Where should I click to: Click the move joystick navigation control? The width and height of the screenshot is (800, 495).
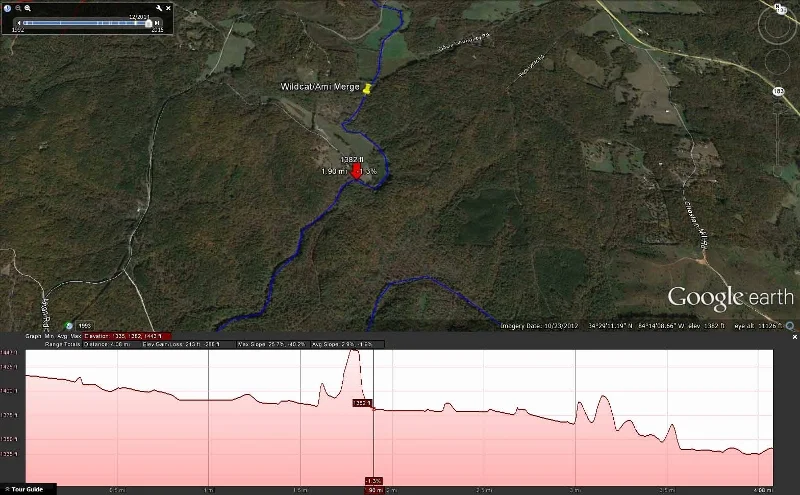tap(778, 61)
